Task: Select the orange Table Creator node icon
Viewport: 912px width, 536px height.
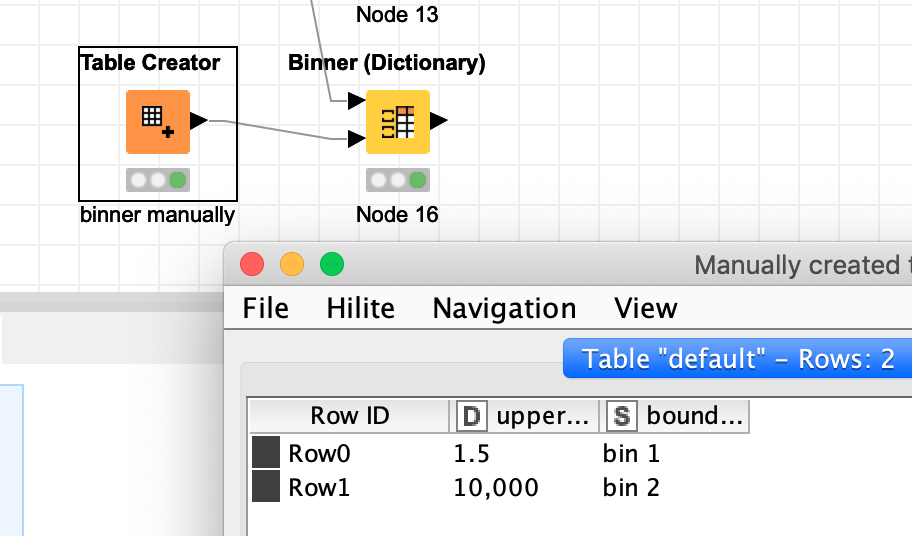Action: [158, 122]
